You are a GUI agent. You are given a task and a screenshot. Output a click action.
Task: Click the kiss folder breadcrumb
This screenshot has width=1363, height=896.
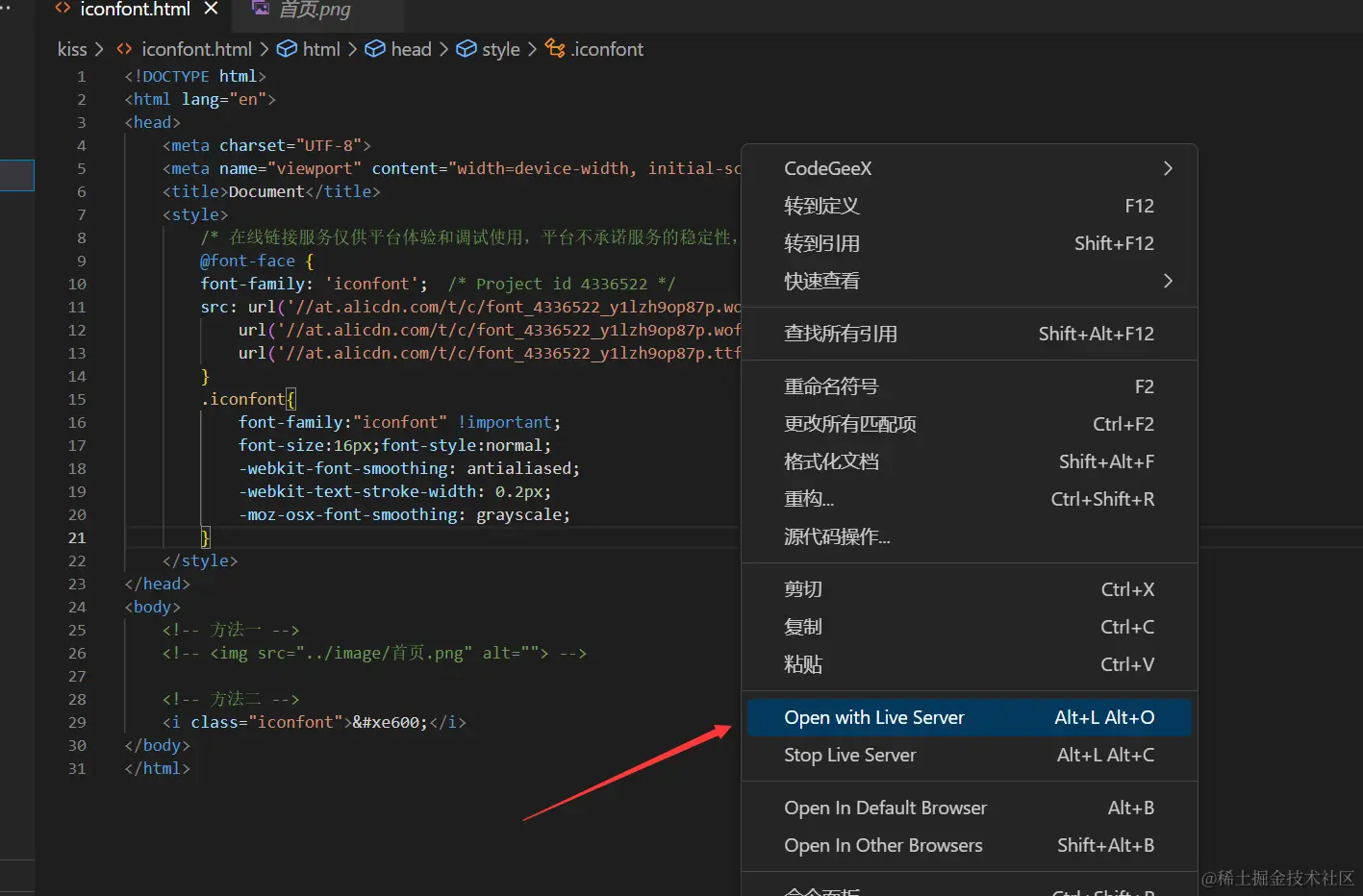coord(72,49)
